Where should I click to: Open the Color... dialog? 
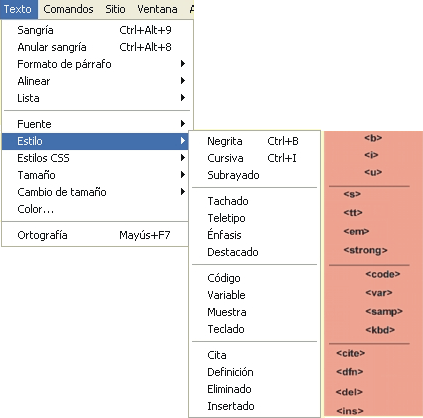[x=96, y=209]
